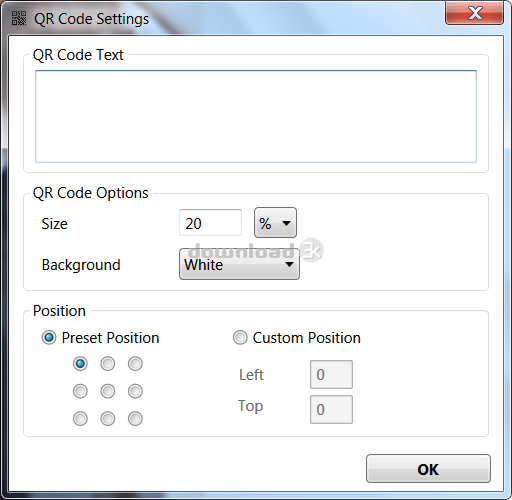Choose the bottom-left preset position
Image resolution: width=512 pixels, height=500 pixels.
pyautogui.click(x=80, y=419)
